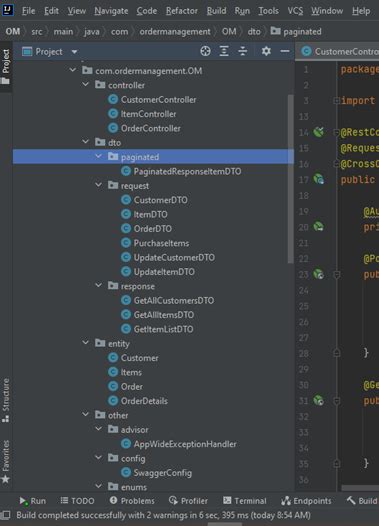This screenshot has width=379, height=526.
Task: Click the IntelliJ IDEA logo icon
Action: (8, 10)
